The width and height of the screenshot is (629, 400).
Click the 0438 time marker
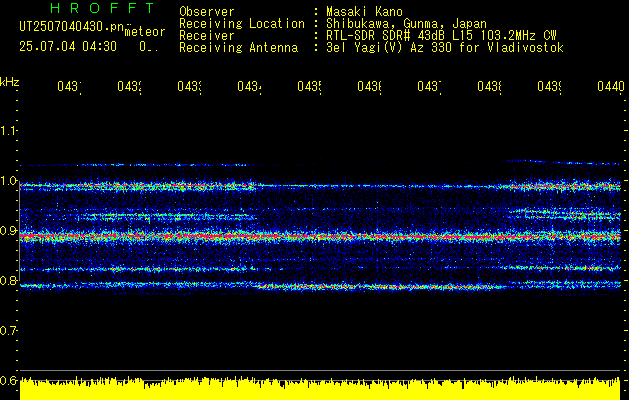[489, 86]
